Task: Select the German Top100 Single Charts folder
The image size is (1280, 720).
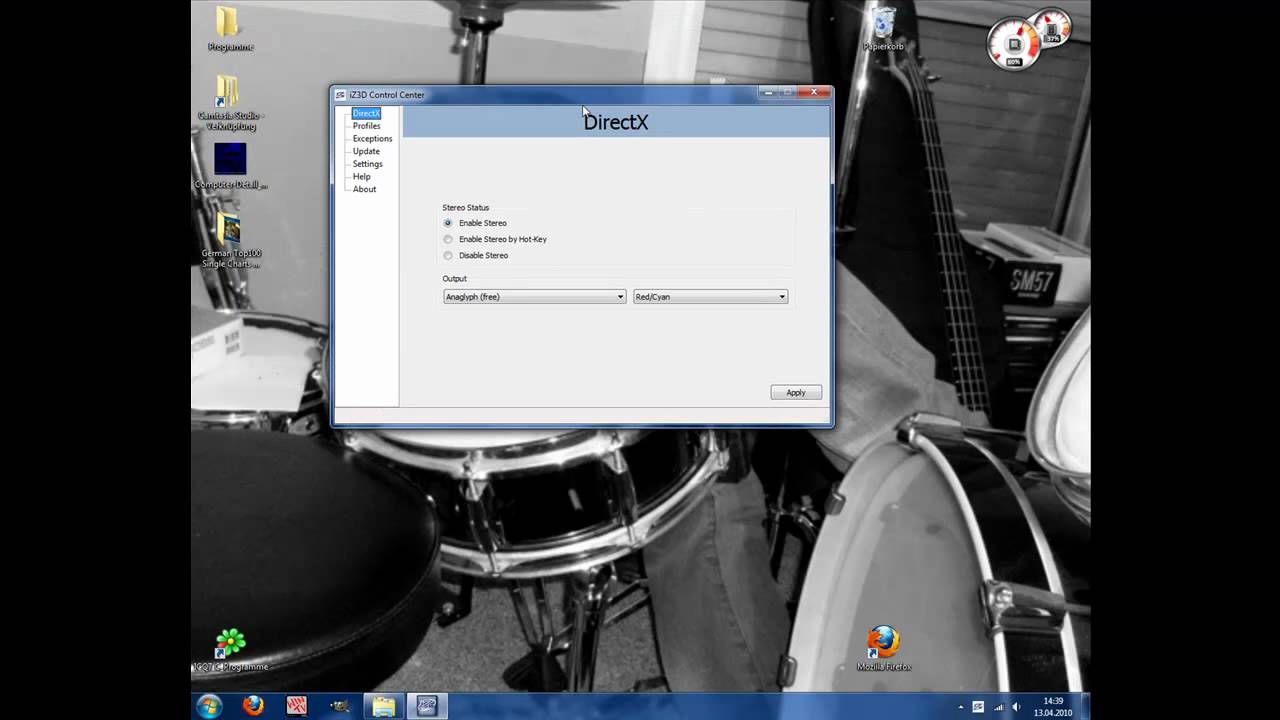Action: pyautogui.click(x=230, y=240)
